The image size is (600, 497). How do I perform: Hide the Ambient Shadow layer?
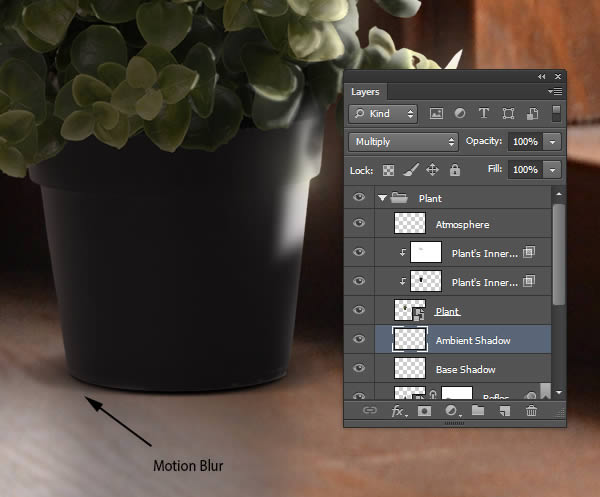click(x=359, y=339)
